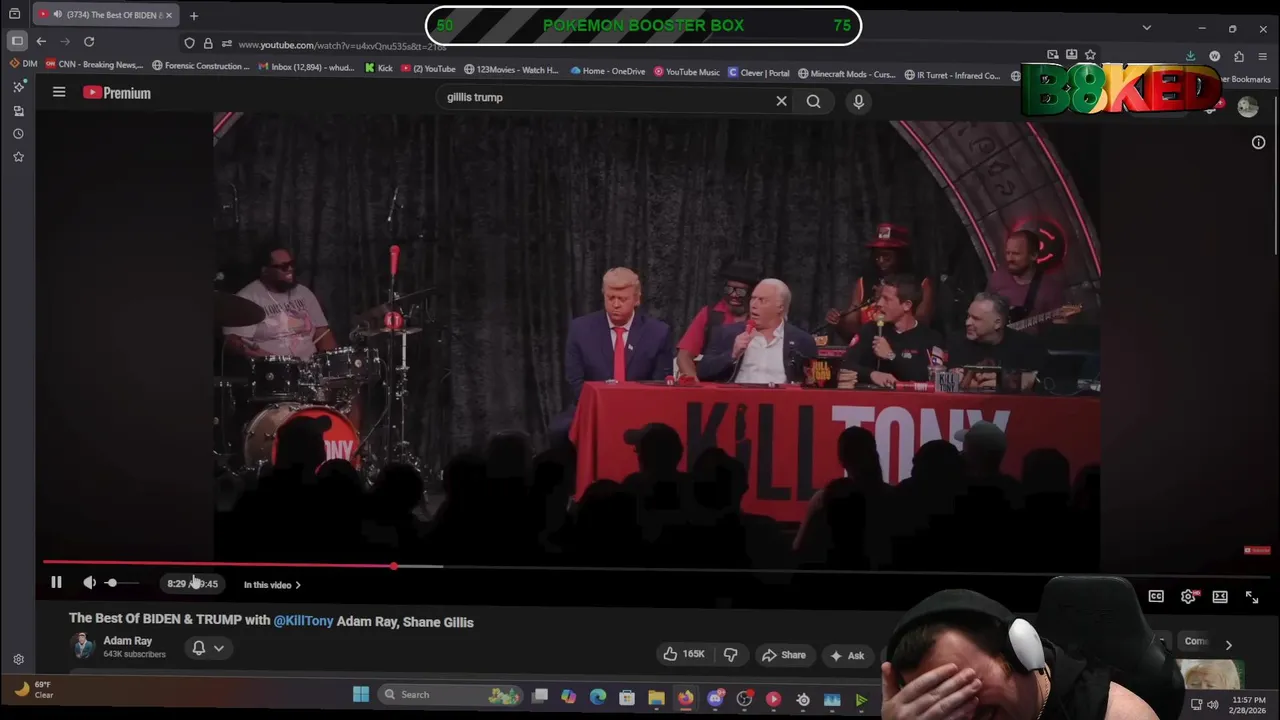
Task: Open the sidebar settings gear at bottom
Action: [18, 660]
